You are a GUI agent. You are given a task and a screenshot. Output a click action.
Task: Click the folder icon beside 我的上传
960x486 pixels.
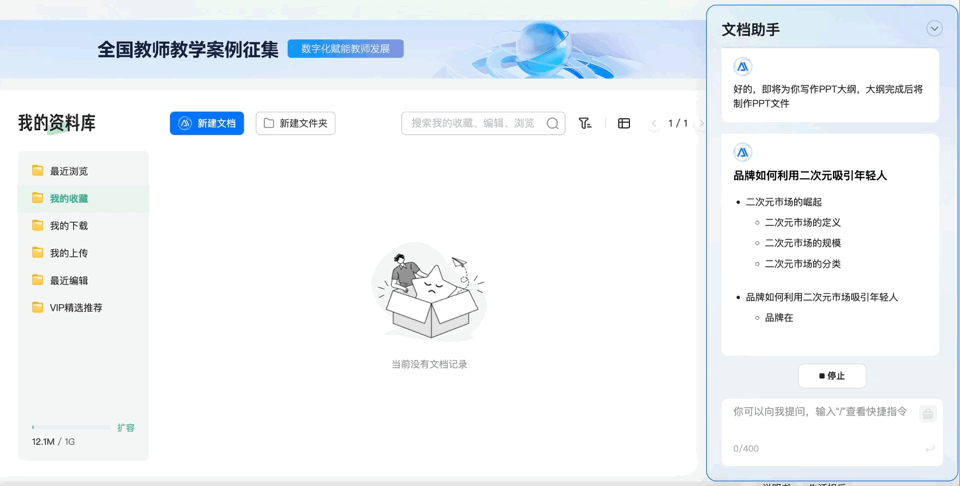click(x=37, y=252)
